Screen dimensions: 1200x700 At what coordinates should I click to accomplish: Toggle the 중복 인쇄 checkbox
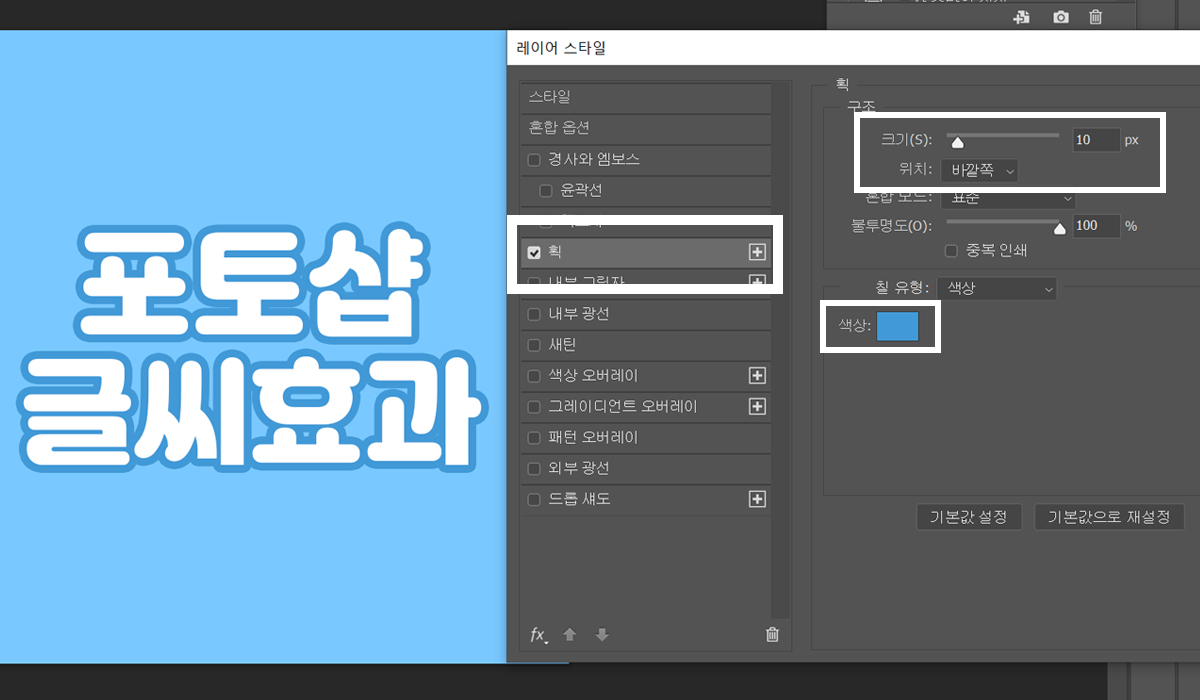click(952, 251)
